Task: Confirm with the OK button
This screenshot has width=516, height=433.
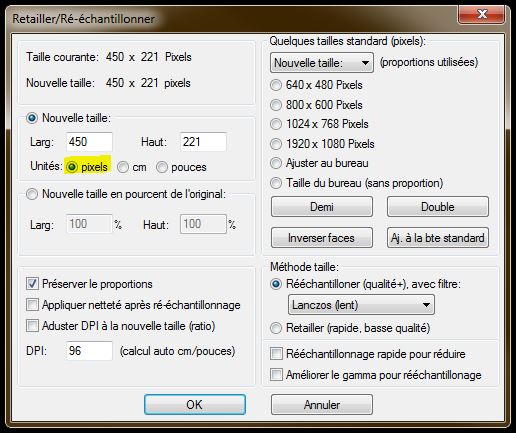Action: tap(195, 405)
